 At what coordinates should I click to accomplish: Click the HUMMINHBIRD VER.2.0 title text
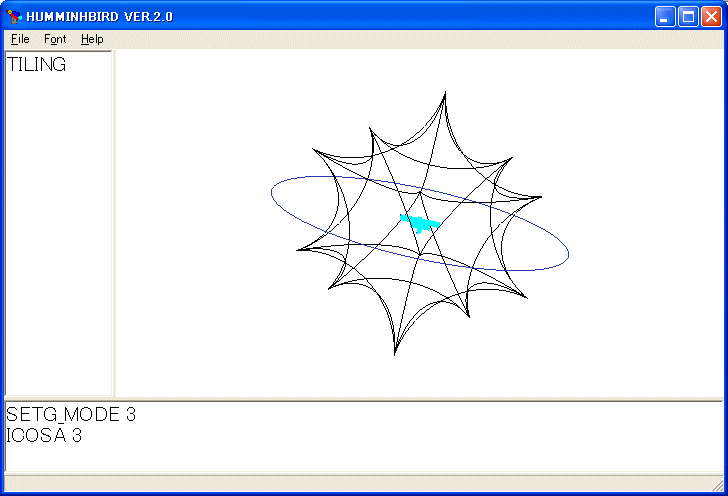(99, 16)
